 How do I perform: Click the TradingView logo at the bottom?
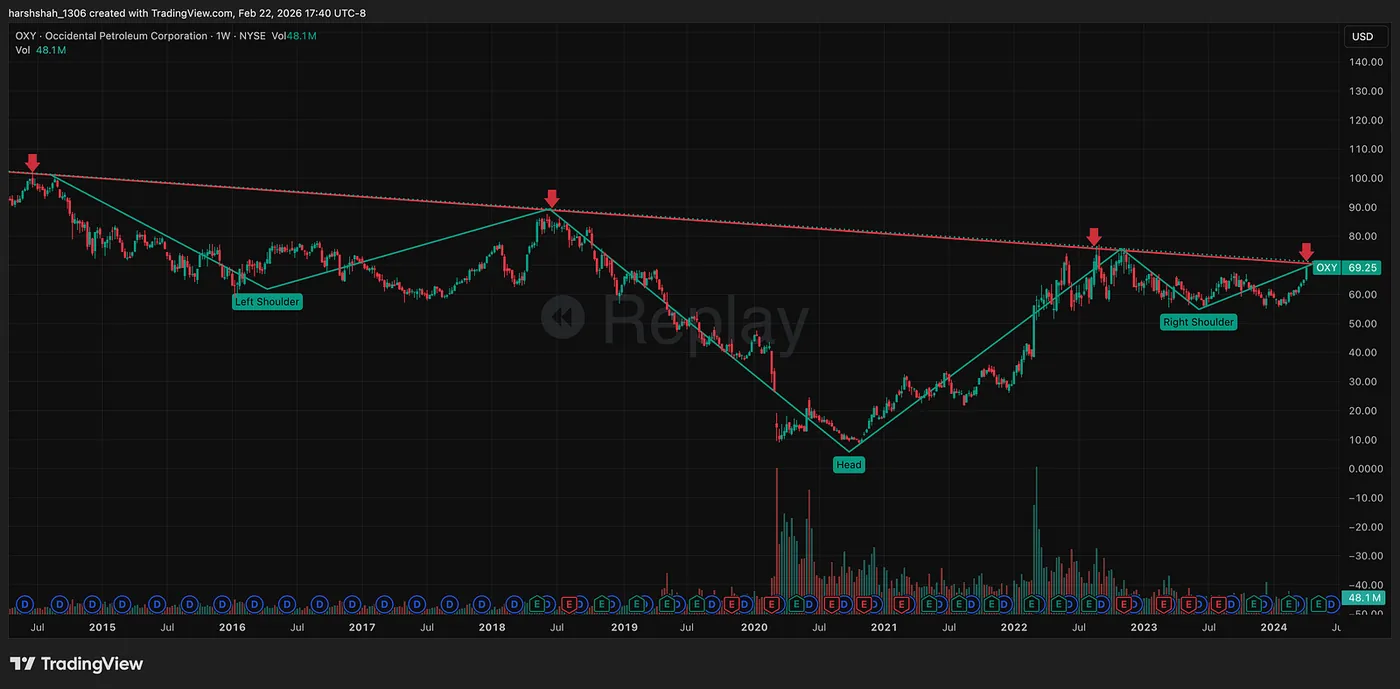[x=77, y=664]
